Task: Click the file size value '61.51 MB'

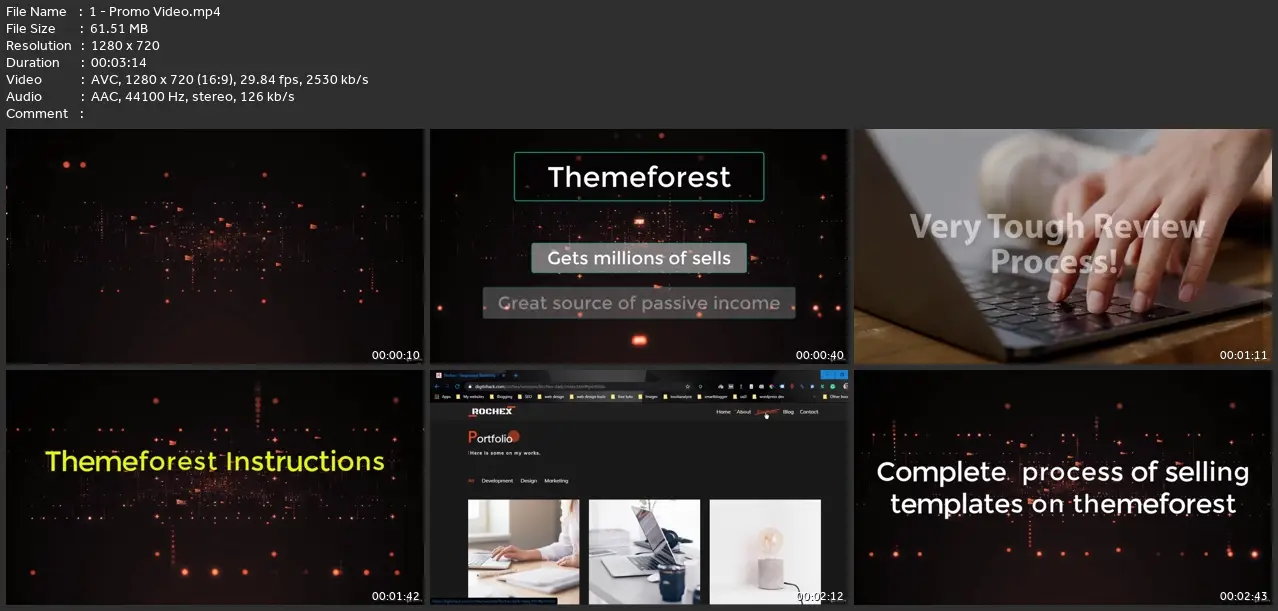Action: coord(119,28)
